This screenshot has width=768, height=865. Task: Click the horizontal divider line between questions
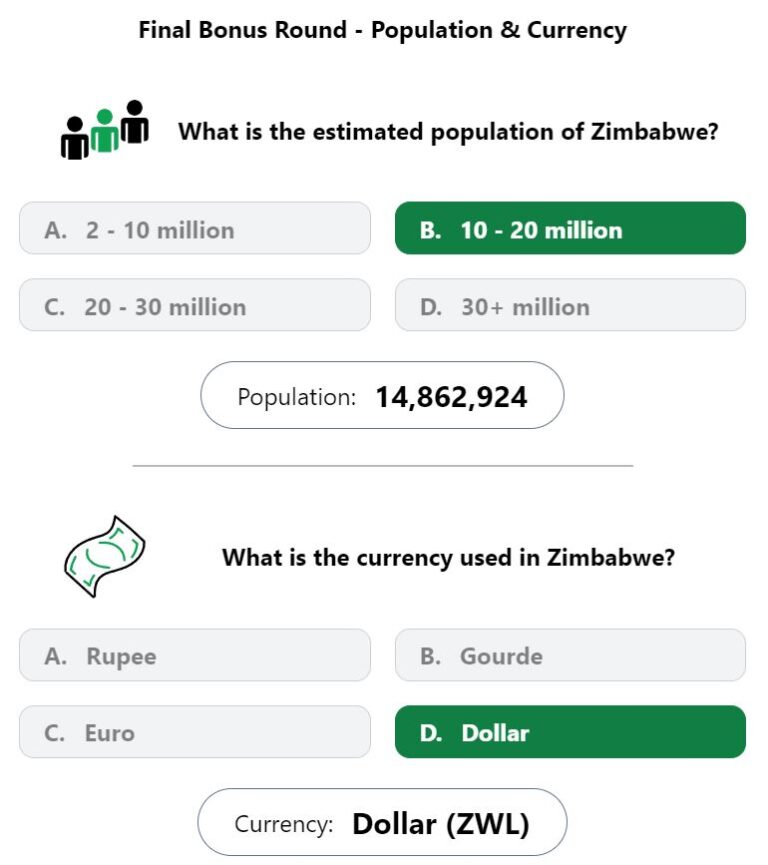coord(383,466)
